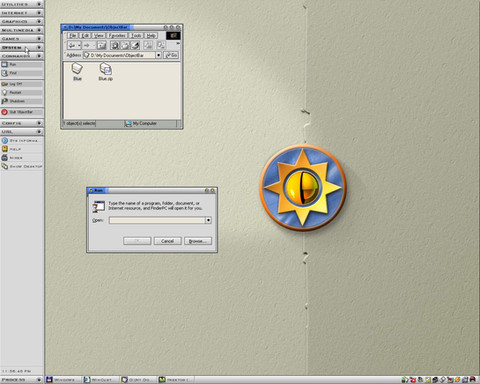Expand the Config sidebar section
The height and width of the screenshot is (384, 480).
pyautogui.click(x=22, y=123)
